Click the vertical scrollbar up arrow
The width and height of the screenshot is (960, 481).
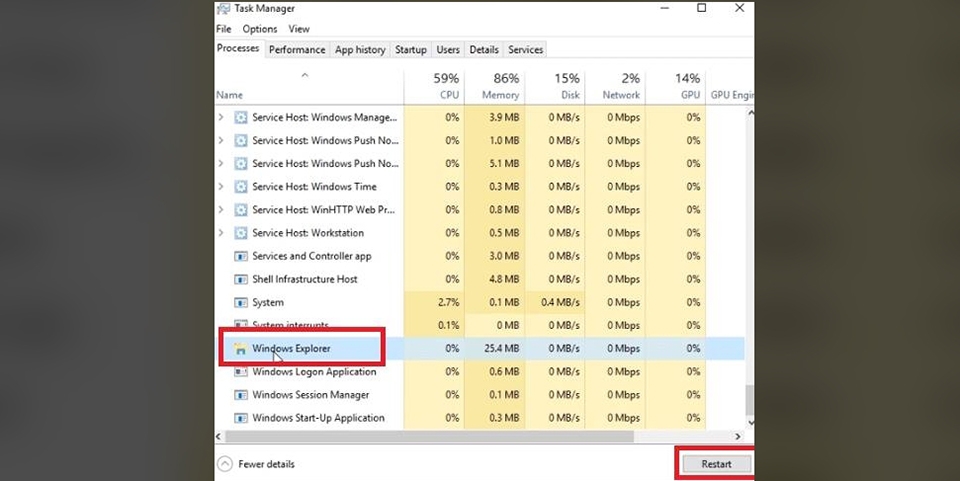[x=751, y=113]
